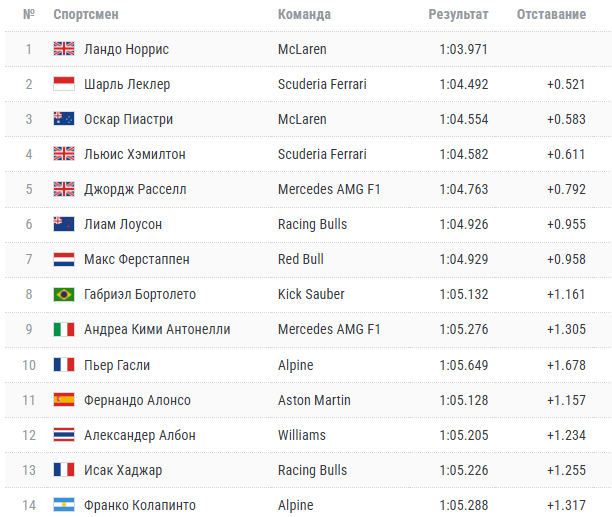The width and height of the screenshot is (612, 517).
Task: Click the Результат column header
Action: (x=458, y=14)
